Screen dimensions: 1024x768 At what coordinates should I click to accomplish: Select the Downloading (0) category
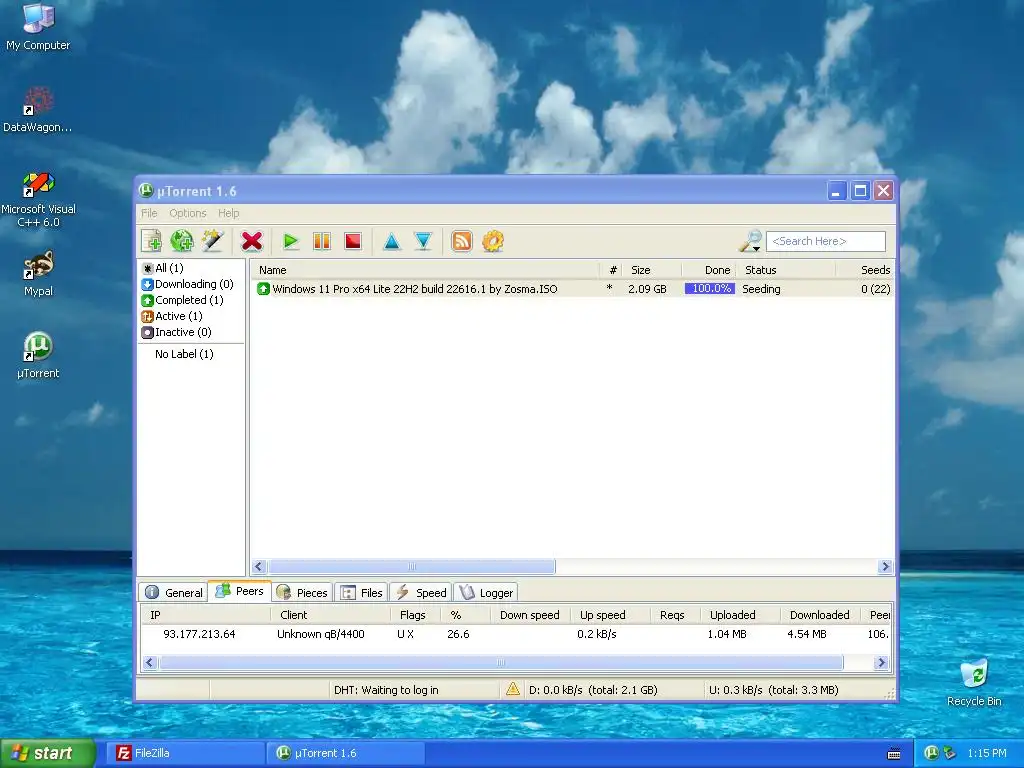(x=187, y=284)
